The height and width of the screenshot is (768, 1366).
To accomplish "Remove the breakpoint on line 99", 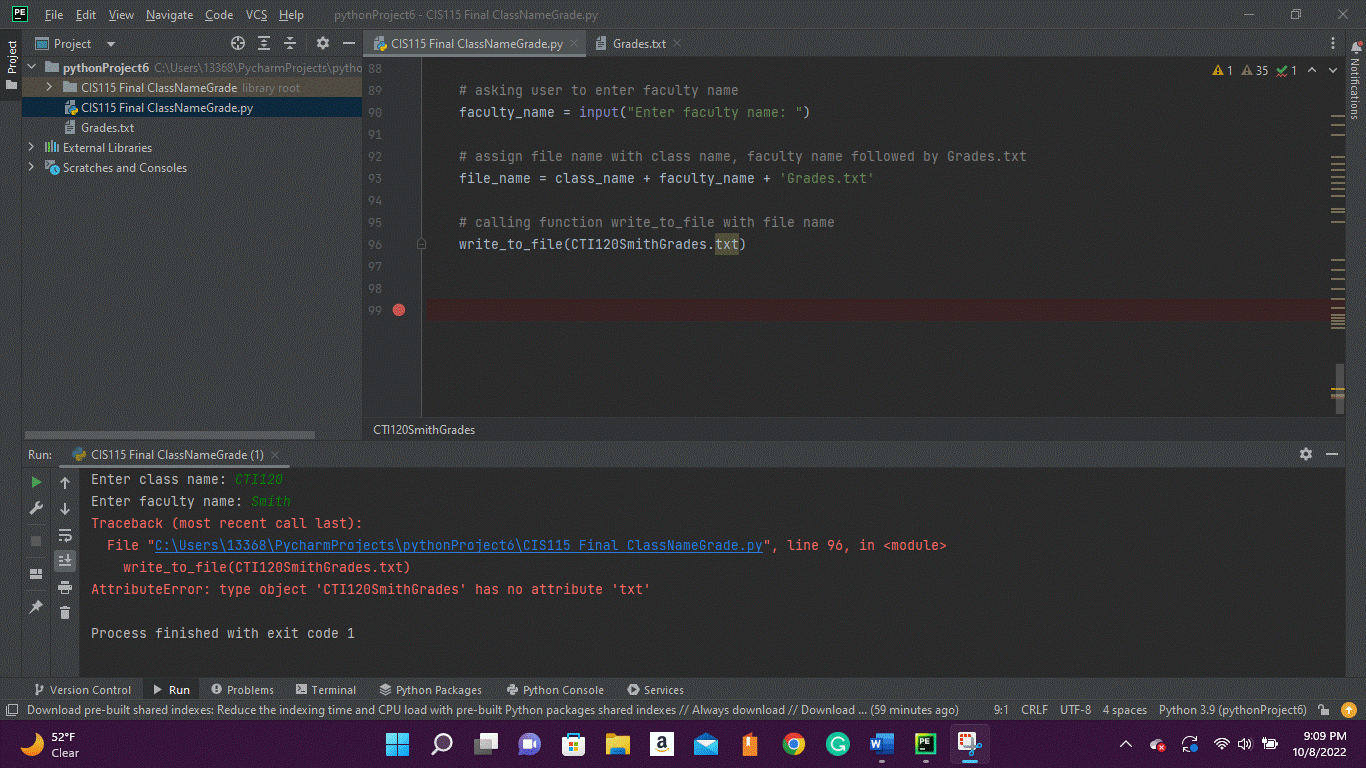I will (399, 310).
